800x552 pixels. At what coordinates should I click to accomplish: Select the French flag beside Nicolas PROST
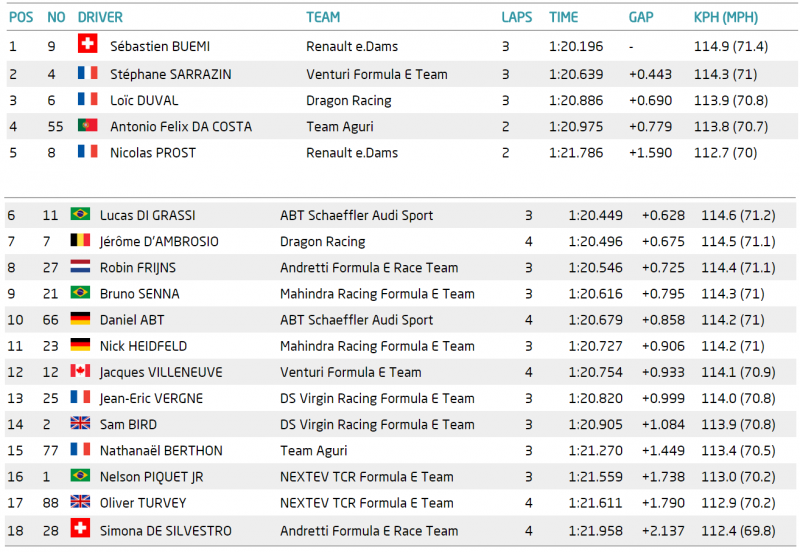87,151
